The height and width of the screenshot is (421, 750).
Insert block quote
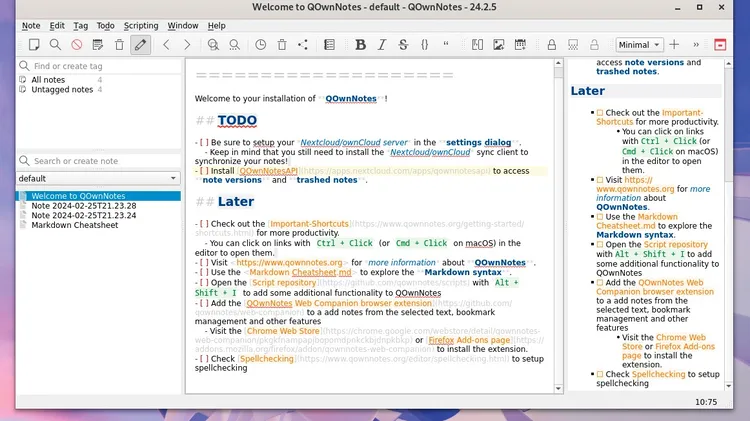click(446, 45)
